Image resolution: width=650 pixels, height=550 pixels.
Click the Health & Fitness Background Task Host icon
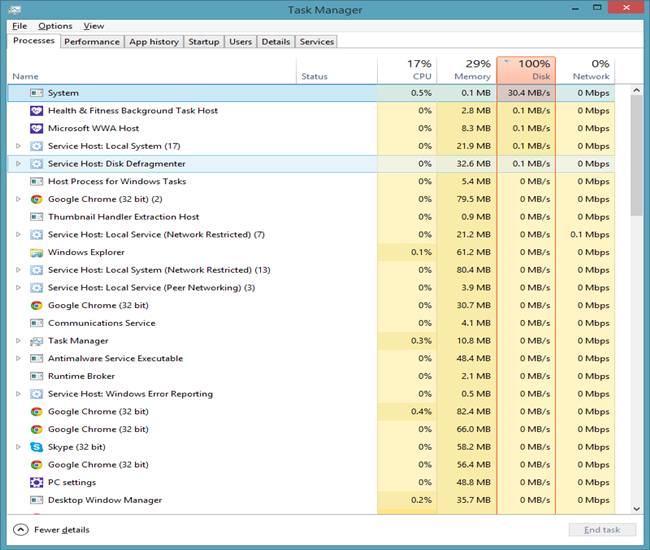(x=36, y=111)
